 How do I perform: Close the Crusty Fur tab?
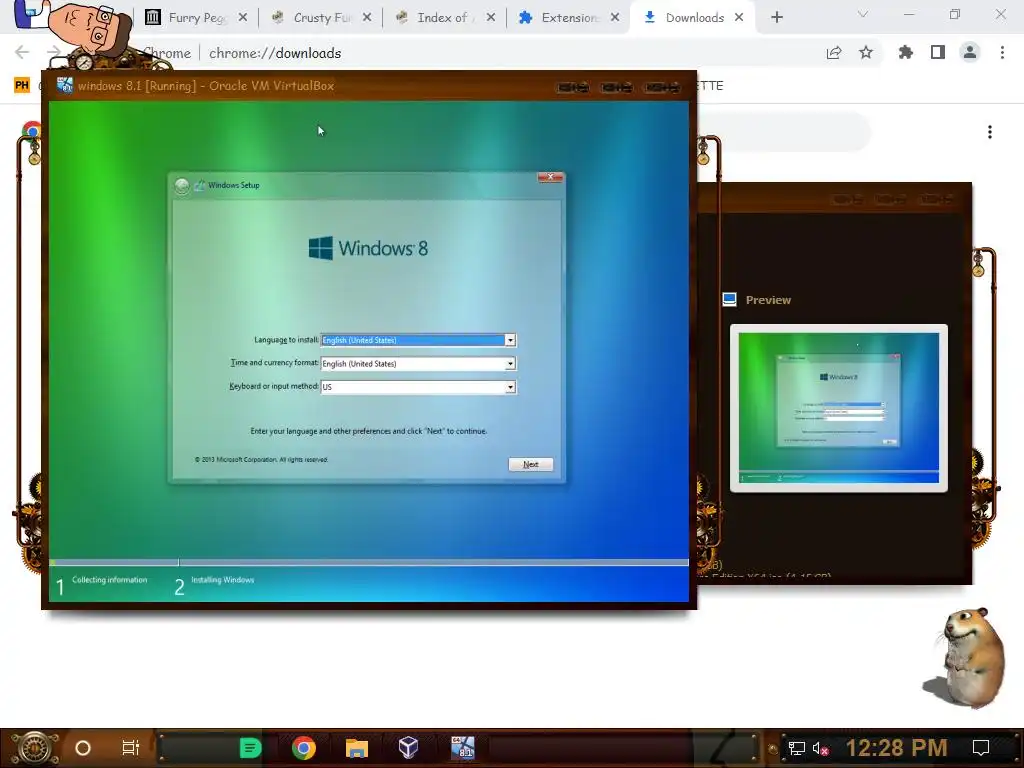point(367,18)
